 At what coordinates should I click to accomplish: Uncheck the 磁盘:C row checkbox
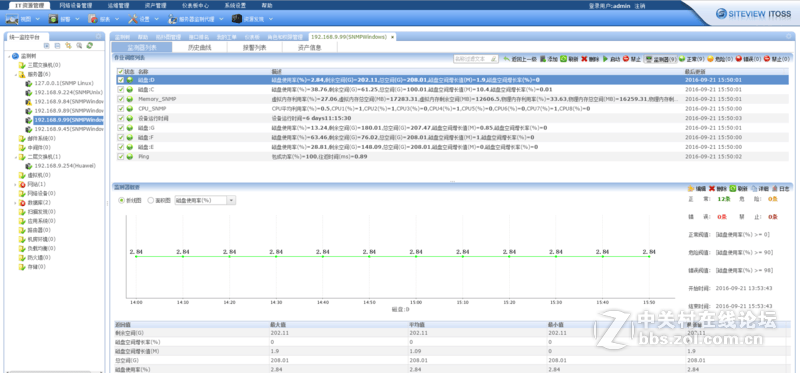coord(120,90)
